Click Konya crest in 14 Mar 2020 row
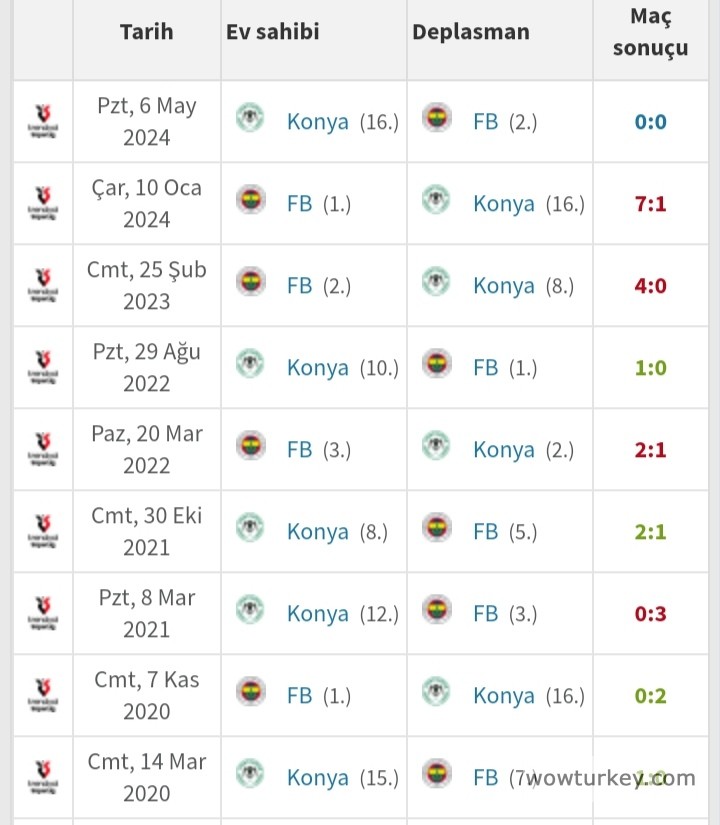Viewport: 720px width, 825px height. point(250,775)
